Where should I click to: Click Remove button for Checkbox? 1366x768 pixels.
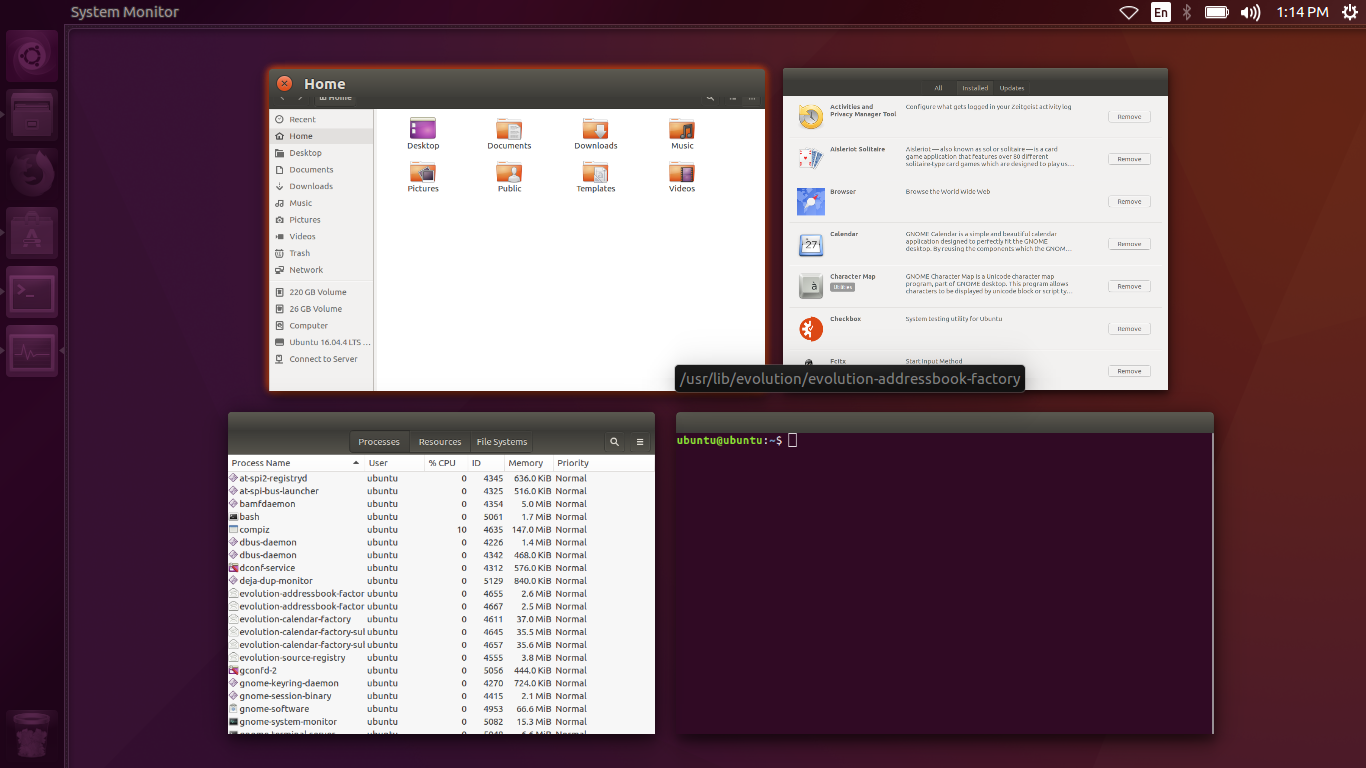tap(1129, 328)
